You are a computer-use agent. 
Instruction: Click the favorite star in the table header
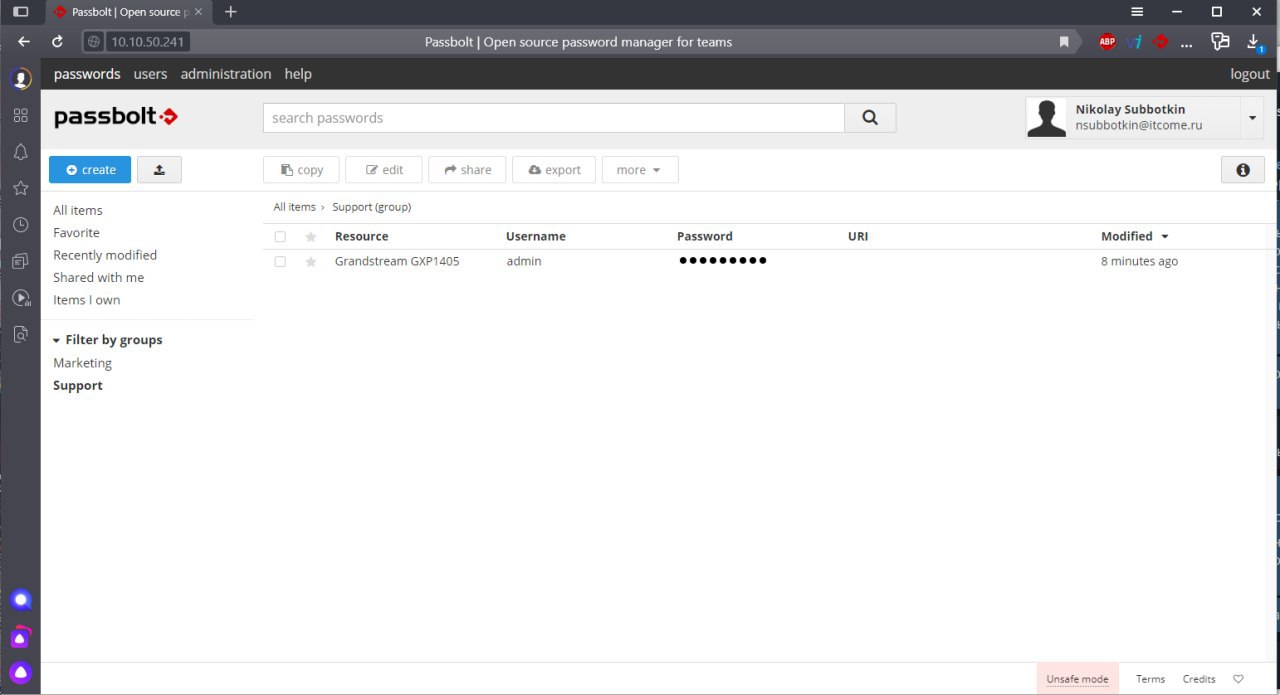[x=311, y=237]
